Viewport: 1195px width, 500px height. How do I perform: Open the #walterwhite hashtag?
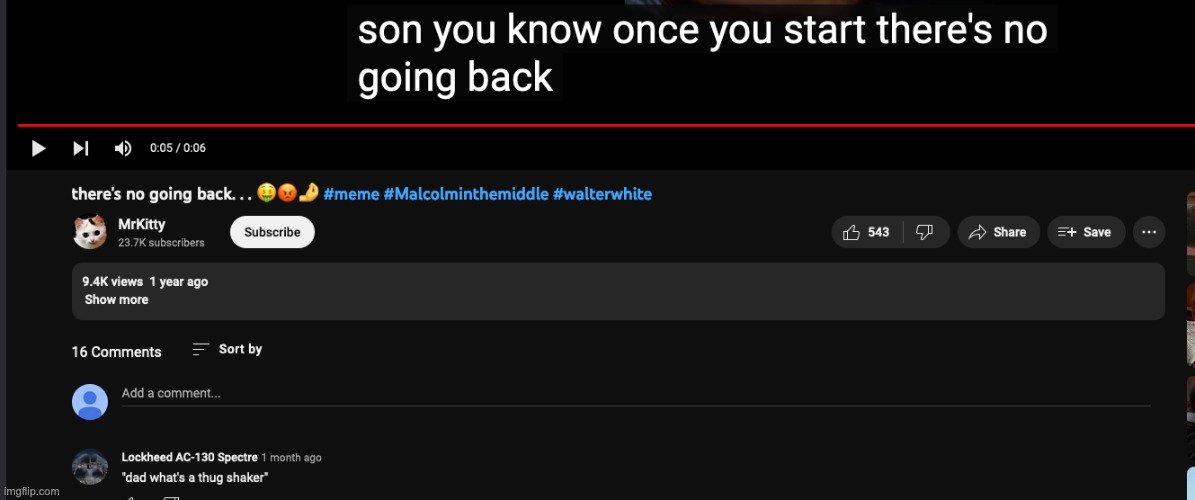[602, 194]
